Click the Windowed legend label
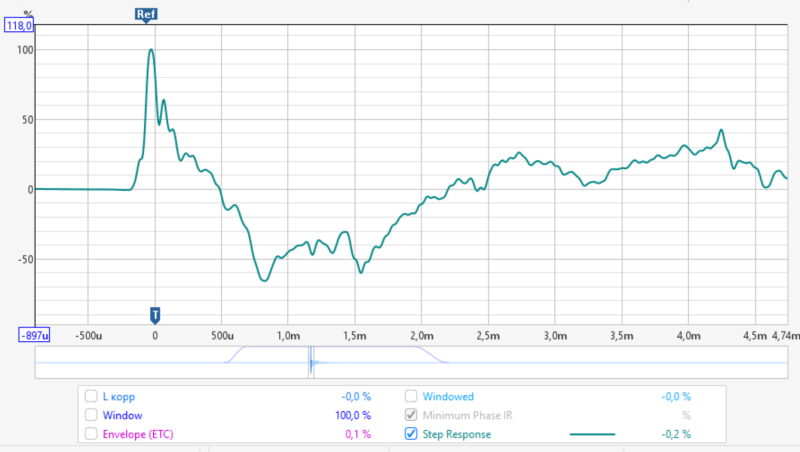The width and height of the screenshot is (800, 452). coord(448,396)
